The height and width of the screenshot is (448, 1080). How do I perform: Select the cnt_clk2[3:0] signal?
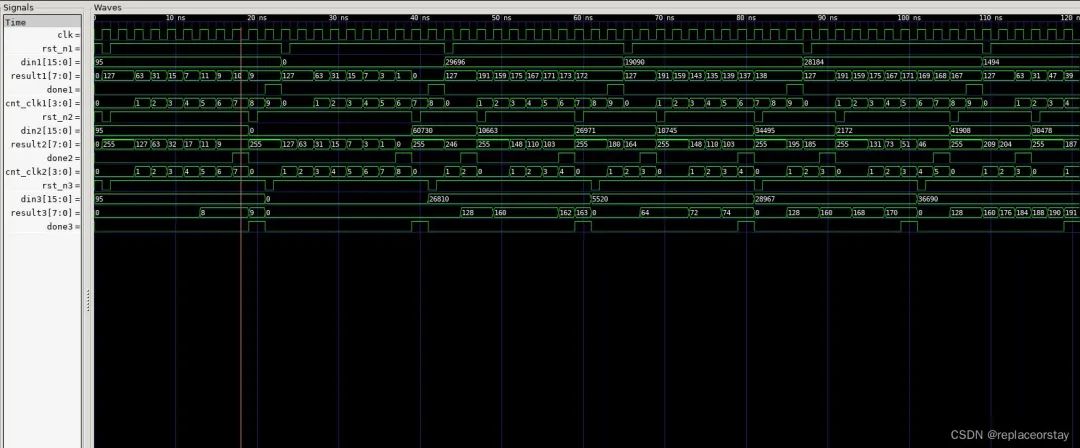click(x=50, y=171)
